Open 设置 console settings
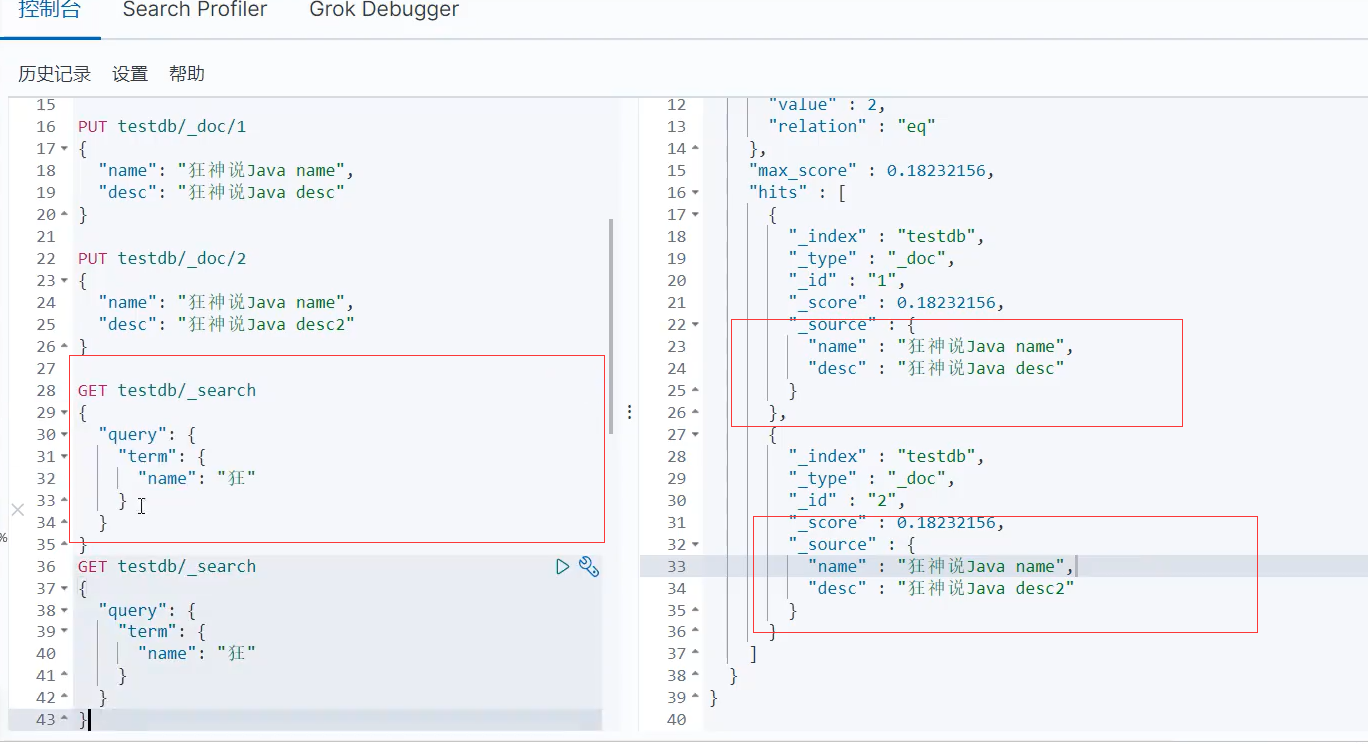The height and width of the screenshot is (744, 1368). [x=130, y=74]
